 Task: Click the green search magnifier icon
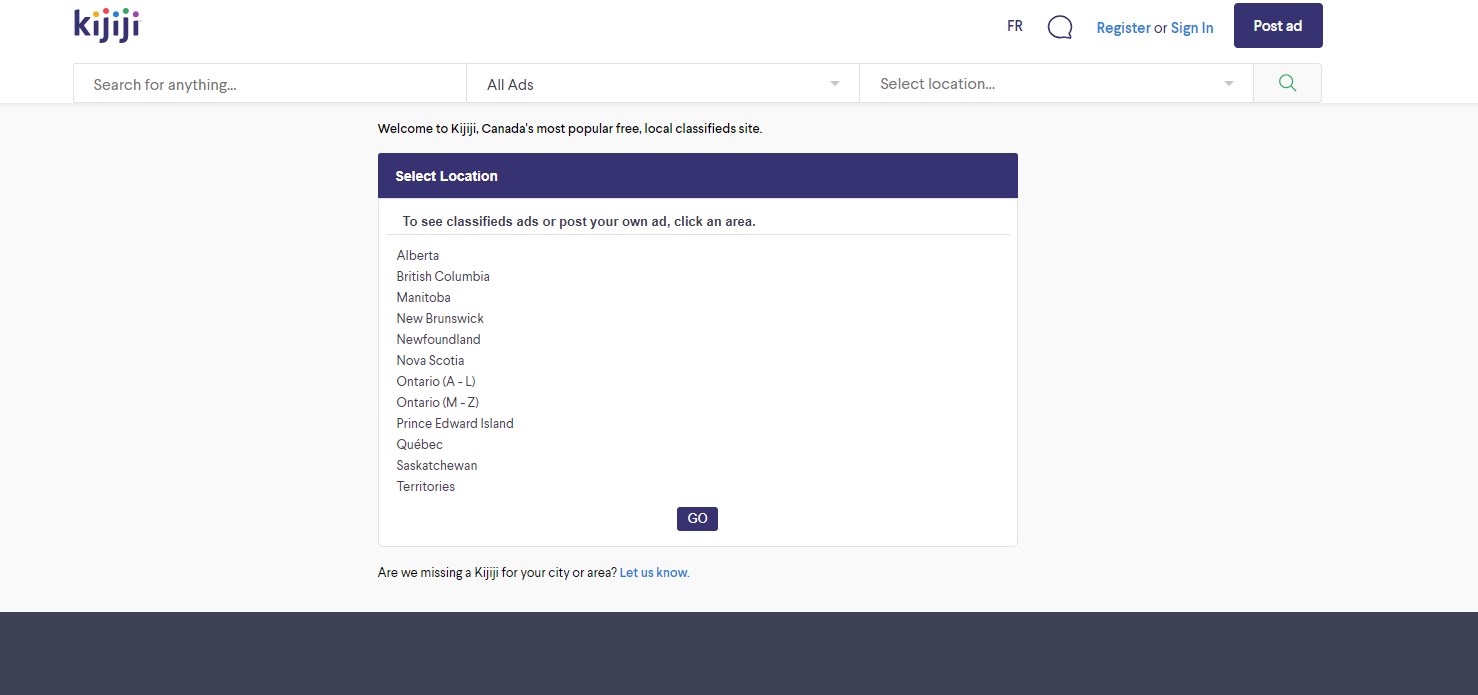1287,84
